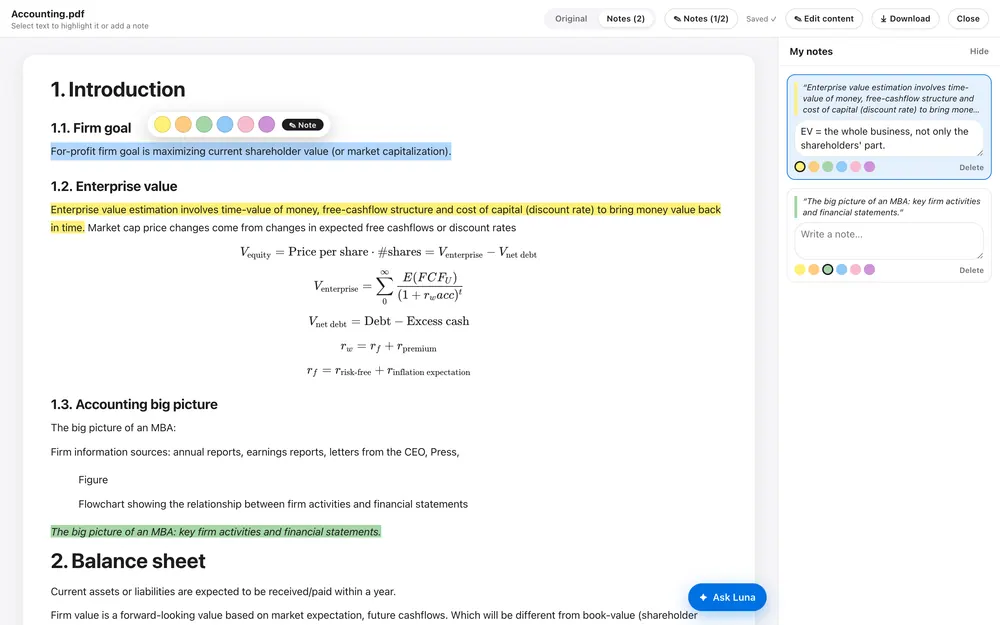
Task: Click the quoted big picture excerpt in notes
Action: [891, 207]
